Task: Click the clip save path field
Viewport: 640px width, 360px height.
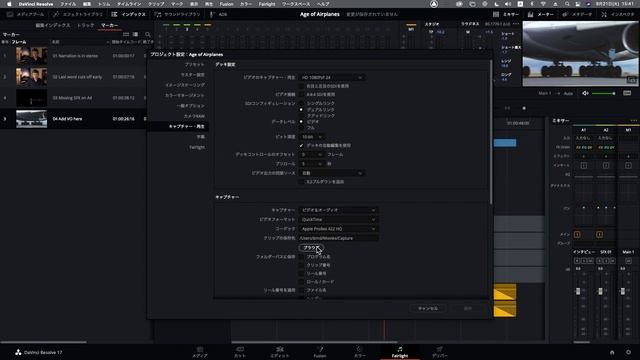Action: click(x=338, y=238)
